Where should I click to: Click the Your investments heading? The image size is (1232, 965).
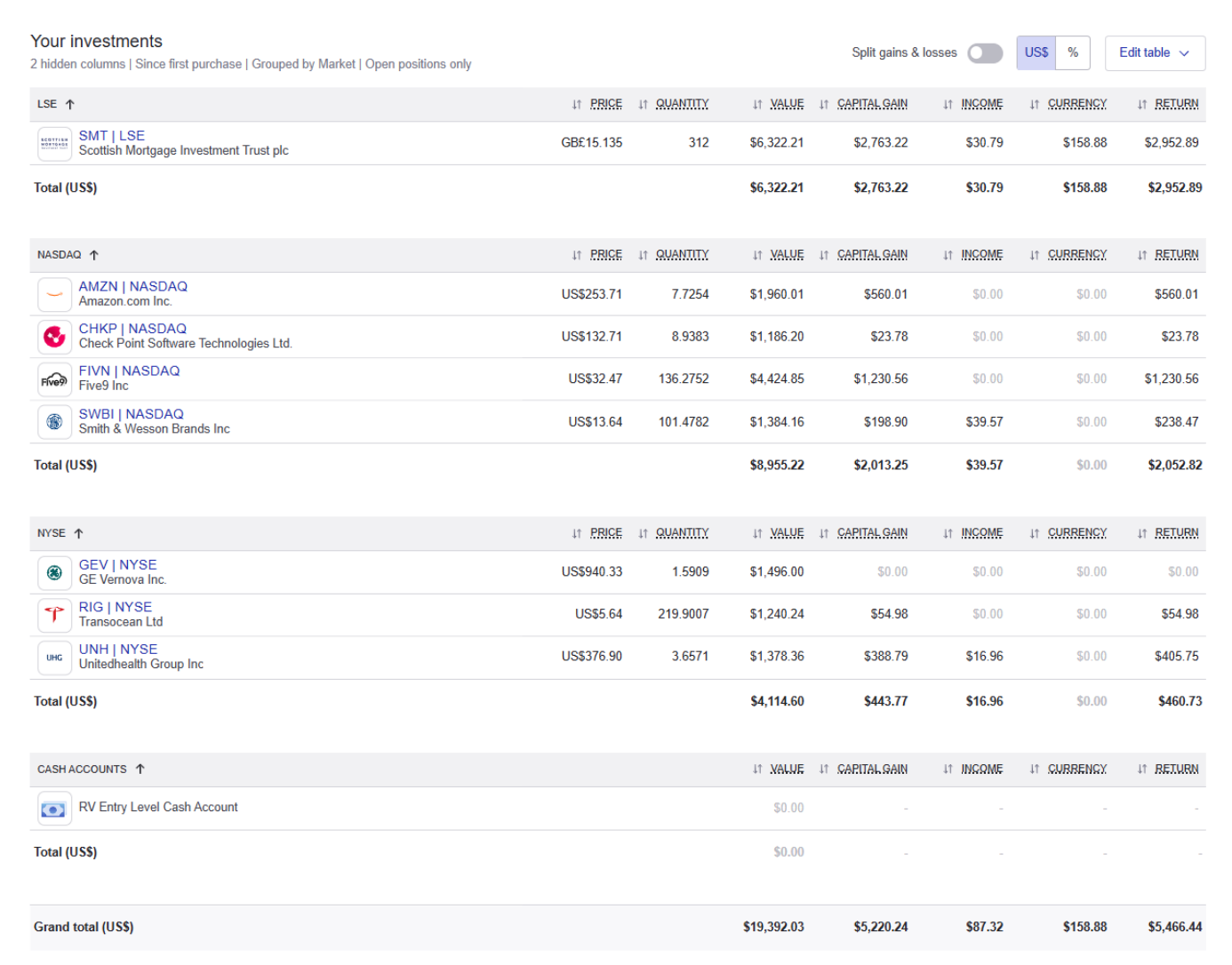coord(97,42)
